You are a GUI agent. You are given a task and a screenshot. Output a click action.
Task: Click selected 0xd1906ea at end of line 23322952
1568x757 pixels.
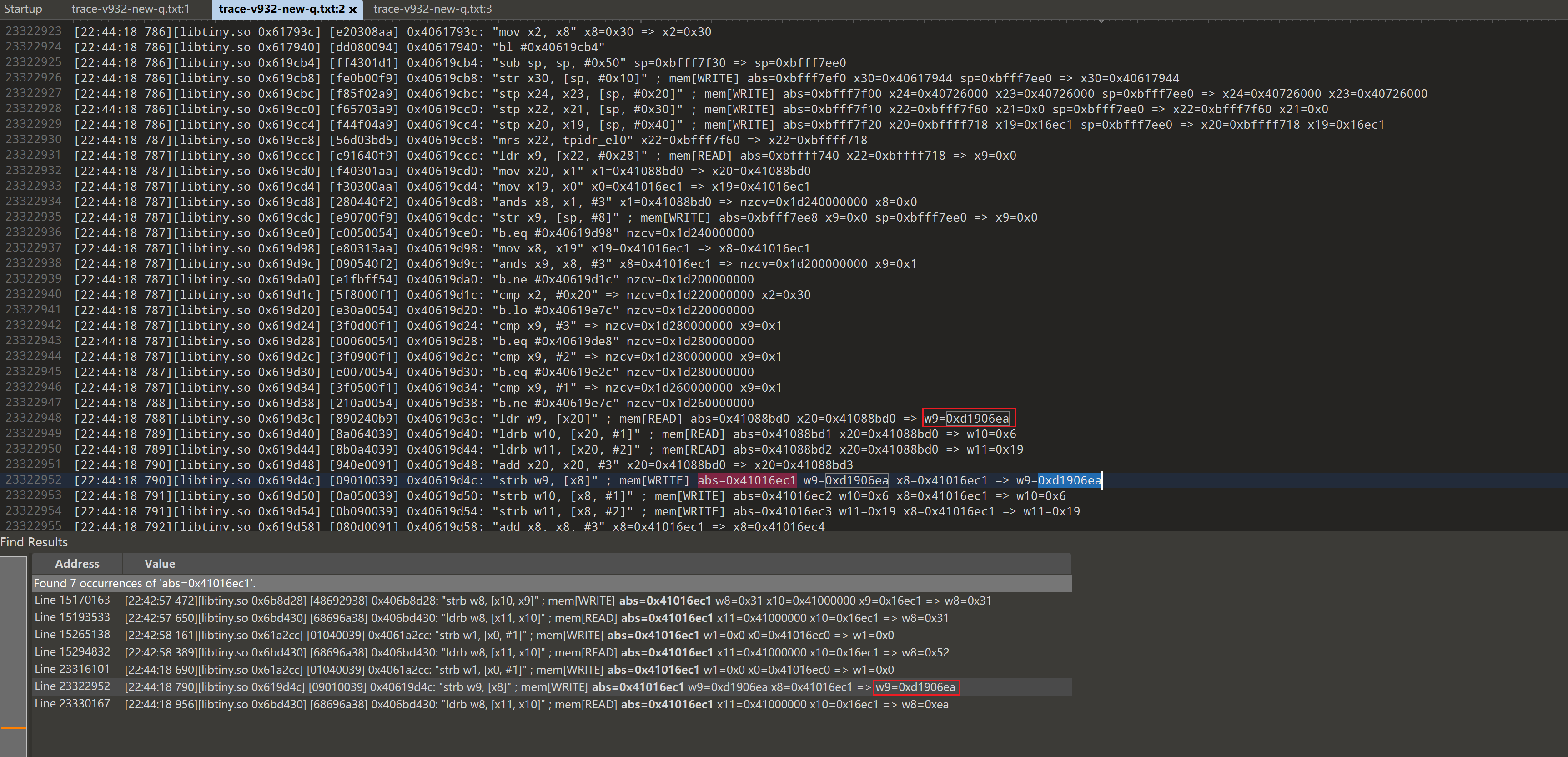click(1070, 480)
